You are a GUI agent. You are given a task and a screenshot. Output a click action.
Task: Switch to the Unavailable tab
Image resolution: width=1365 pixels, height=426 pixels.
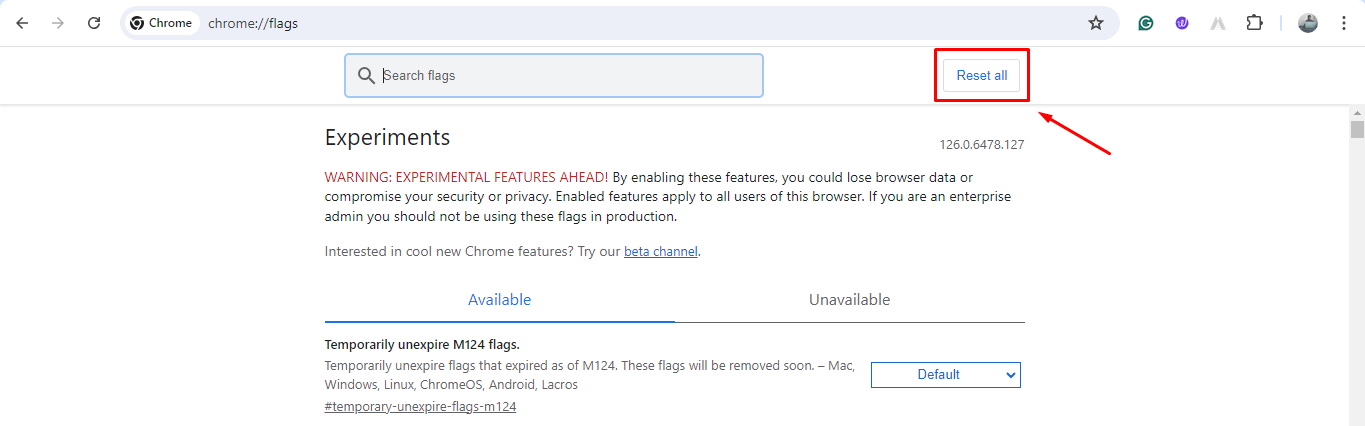pos(849,300)
